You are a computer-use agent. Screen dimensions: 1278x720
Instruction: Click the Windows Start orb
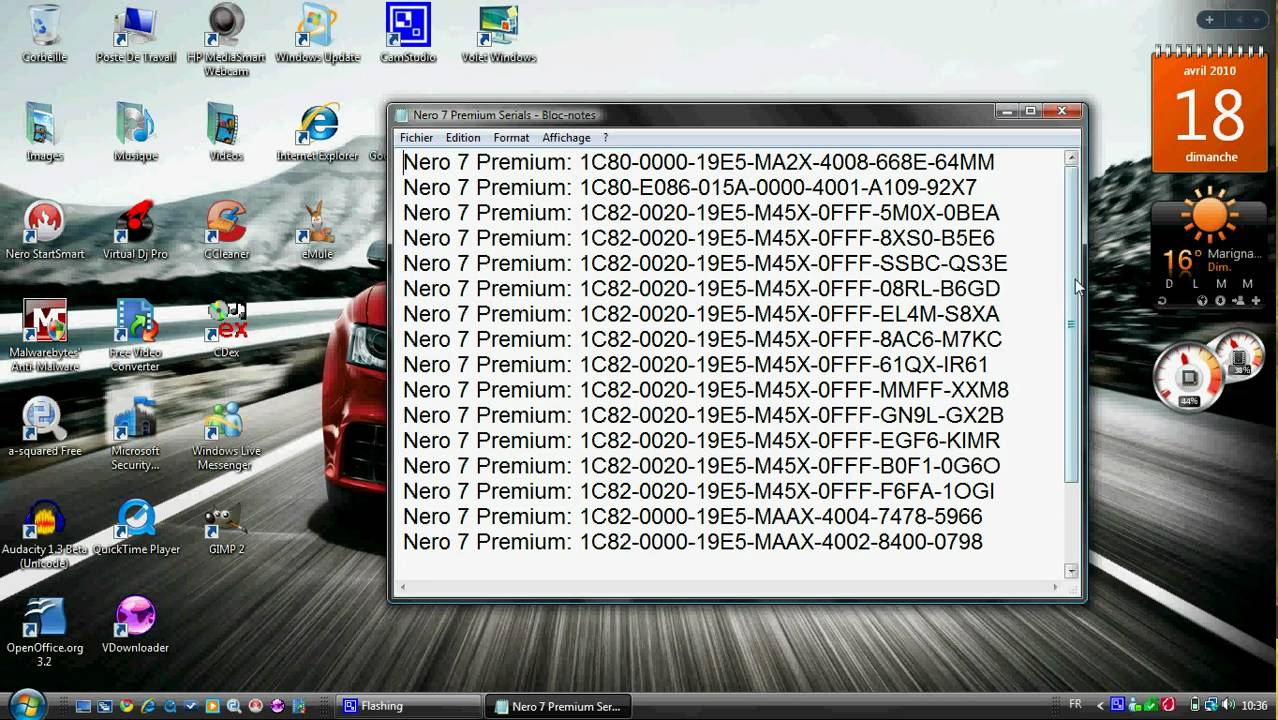click(27, 704)
